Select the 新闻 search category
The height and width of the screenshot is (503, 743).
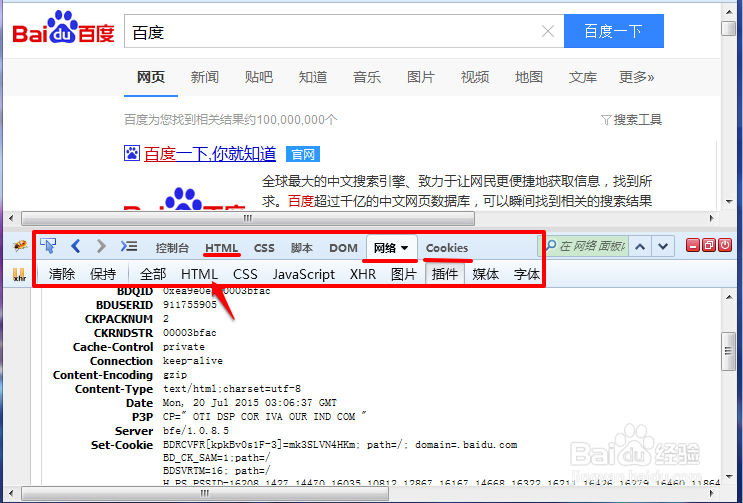[x=205, y=77]
